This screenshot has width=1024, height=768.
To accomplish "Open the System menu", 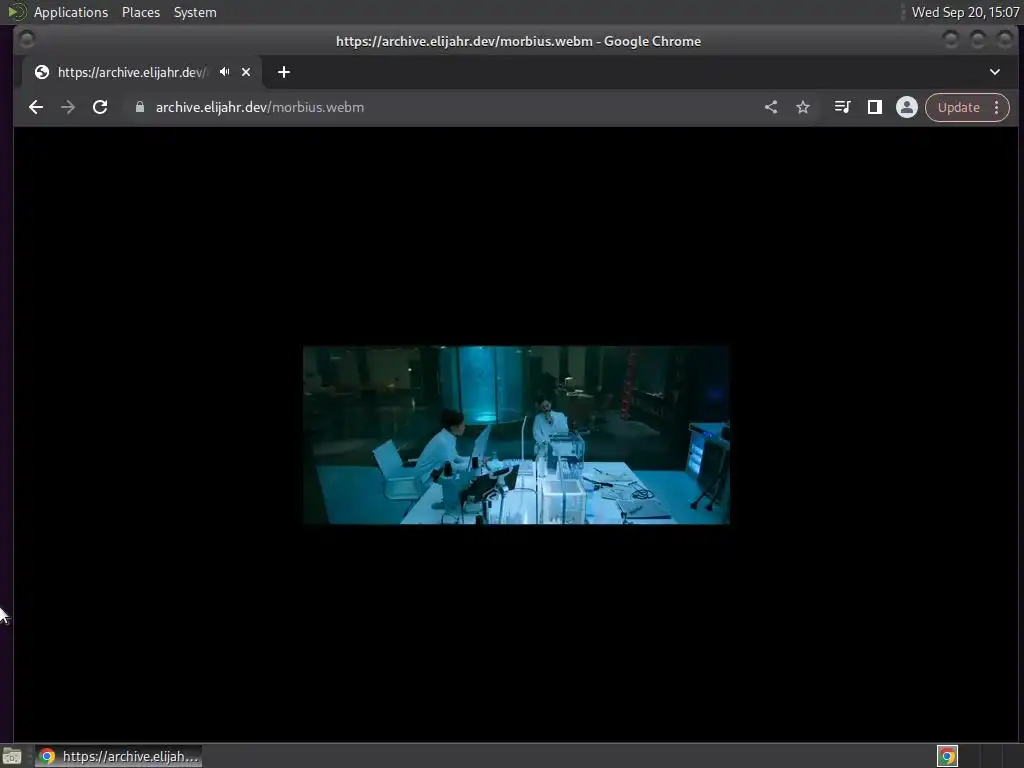I will click(x=195, y=12).
